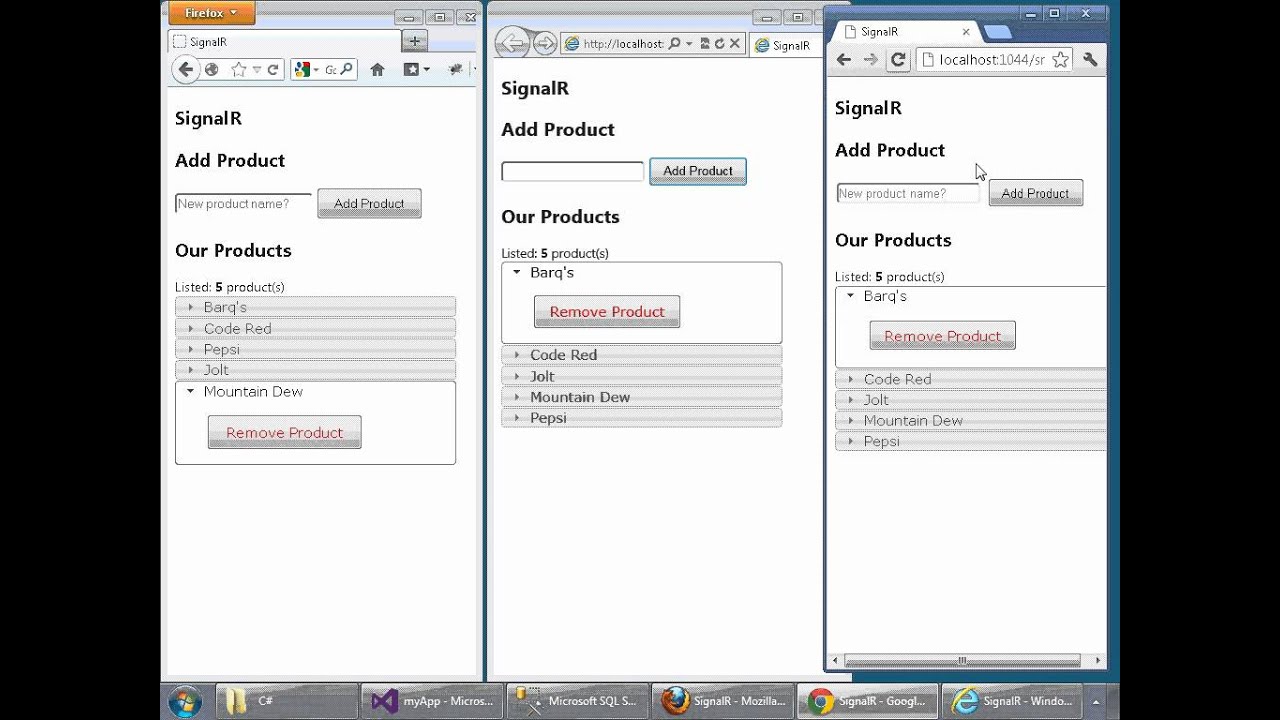Expand Mountain Dew in the IE list

(x=641, y=397)
